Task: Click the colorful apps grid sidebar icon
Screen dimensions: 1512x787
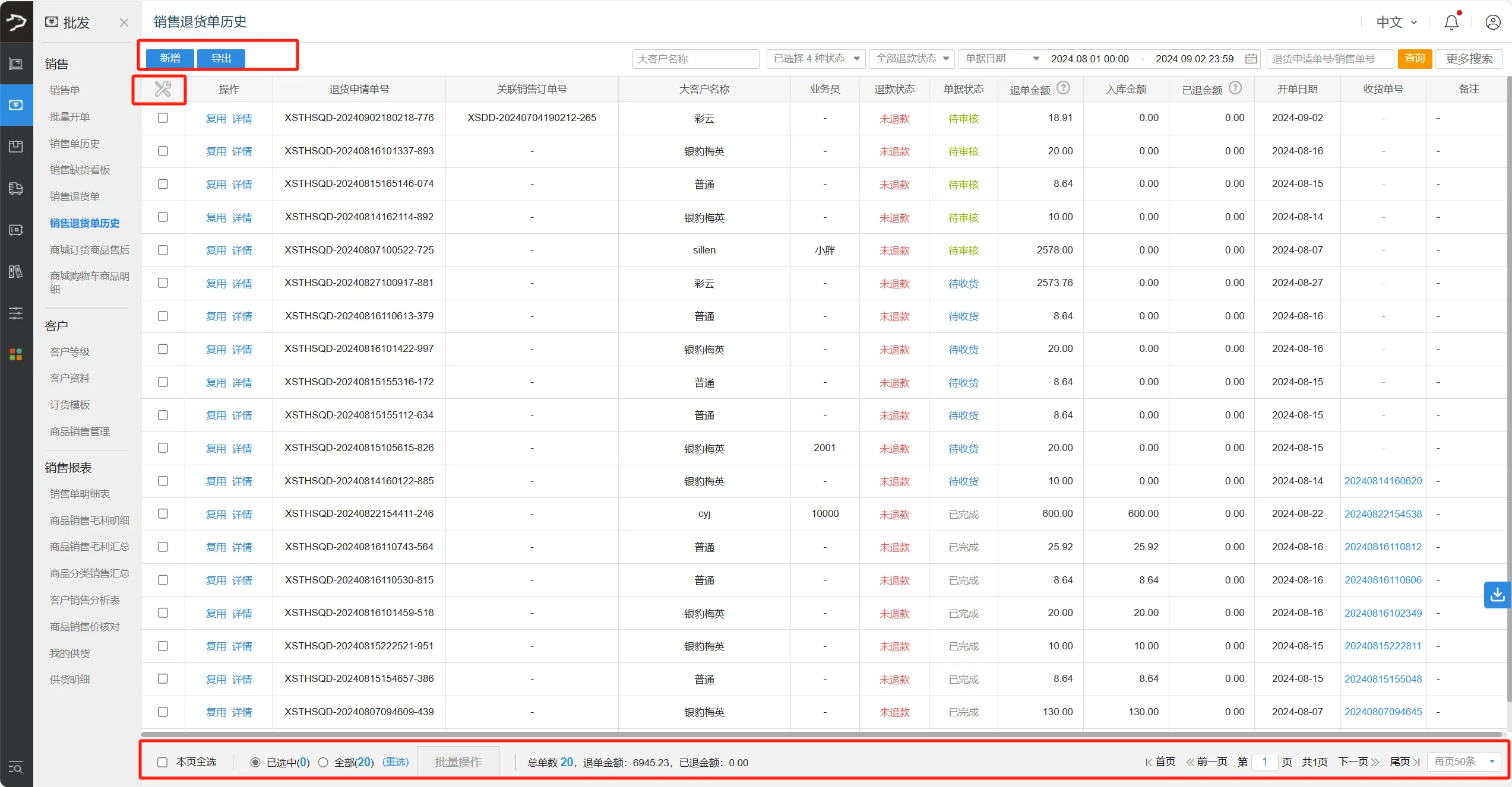Action: (16, 354)
